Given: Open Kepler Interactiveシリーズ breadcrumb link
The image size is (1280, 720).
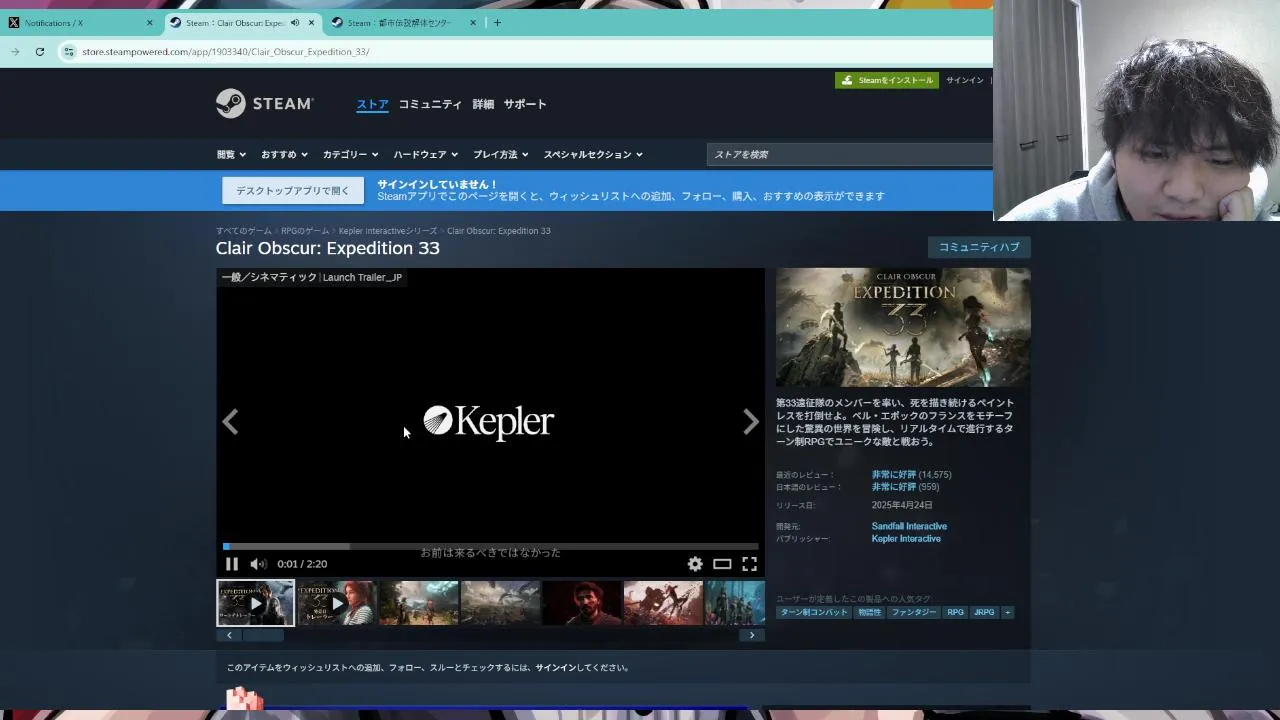Looking at the screenshot, I should pyautogui.click(x=388, y=231).
